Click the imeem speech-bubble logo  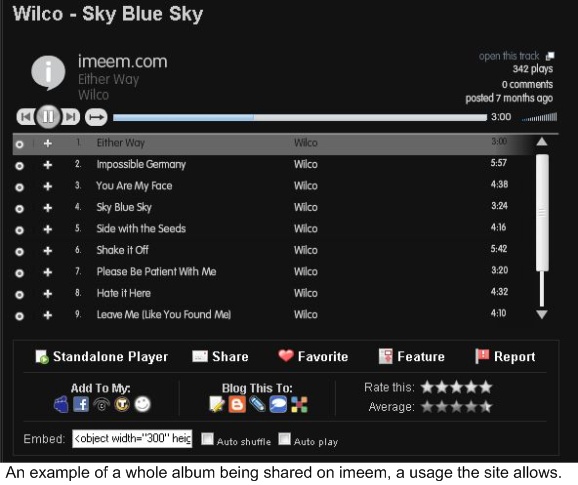48,73
